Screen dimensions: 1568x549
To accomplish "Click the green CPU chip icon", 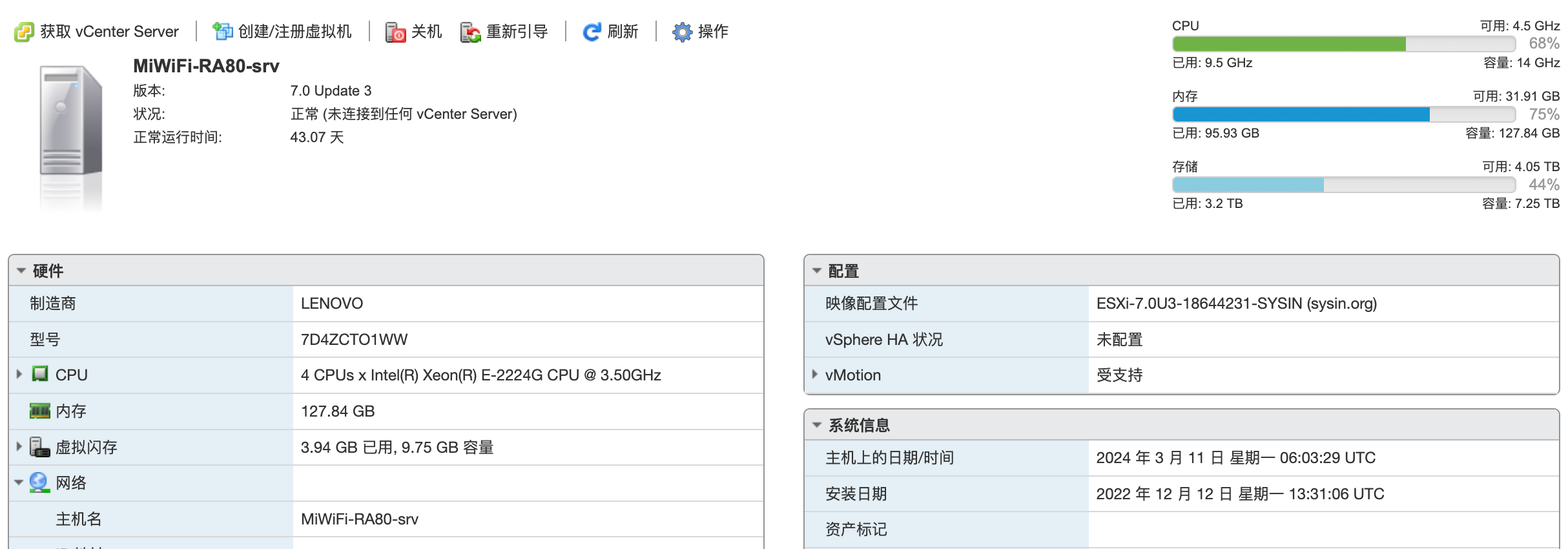I will pos(40,374).
